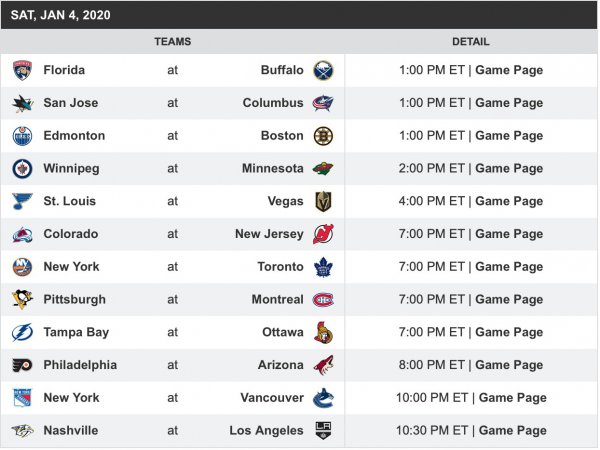This screenshot has height=450, width=600.
Task: Open Game Page for Pittsburgh at Montreal
Action: tap(509, 299)
